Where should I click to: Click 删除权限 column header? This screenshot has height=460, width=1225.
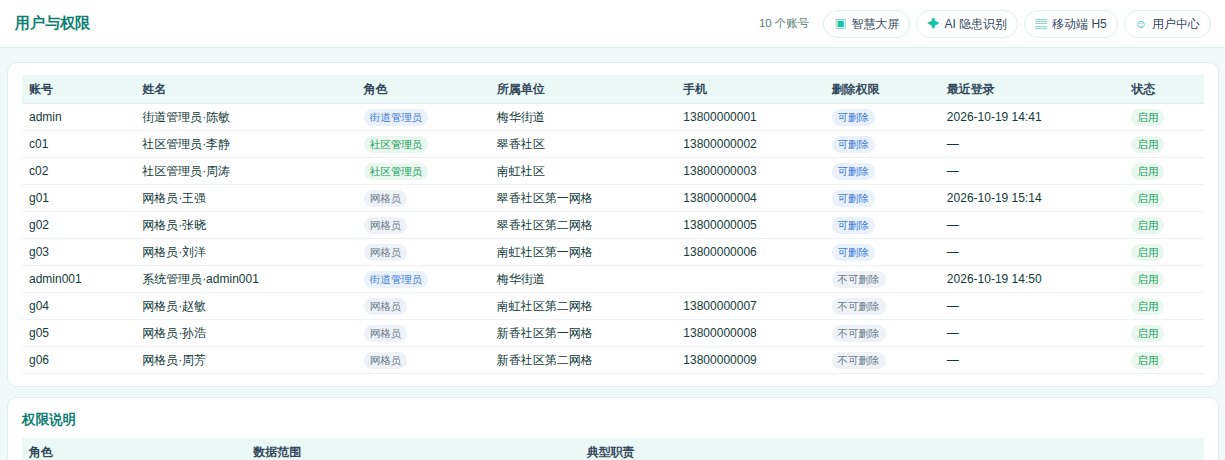855,90
